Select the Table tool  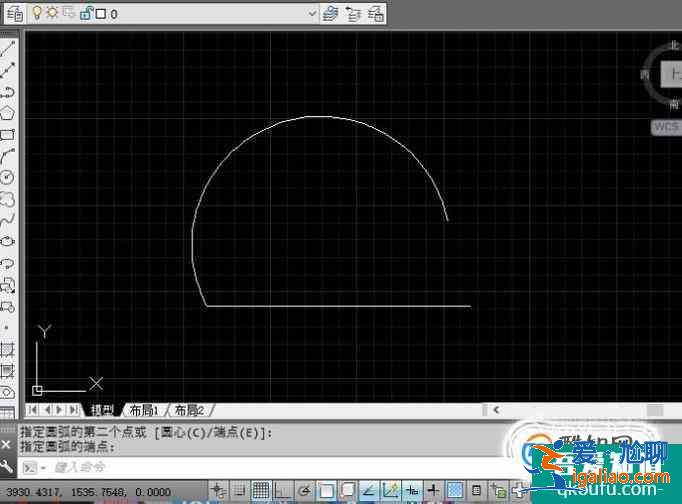7,412
